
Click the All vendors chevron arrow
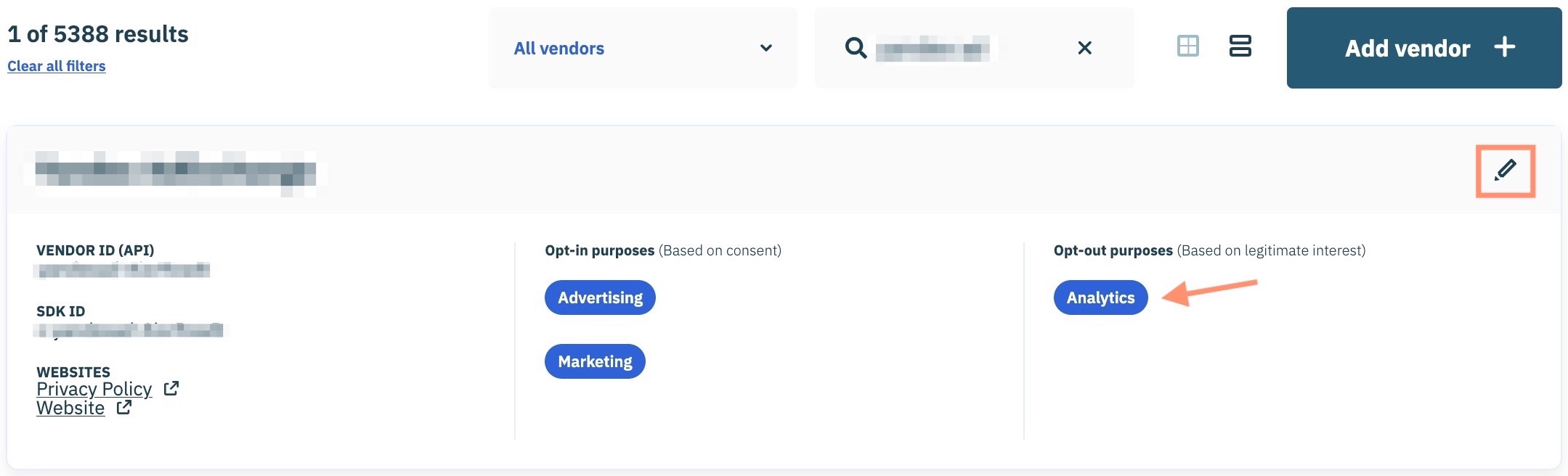tap(765, 48)
